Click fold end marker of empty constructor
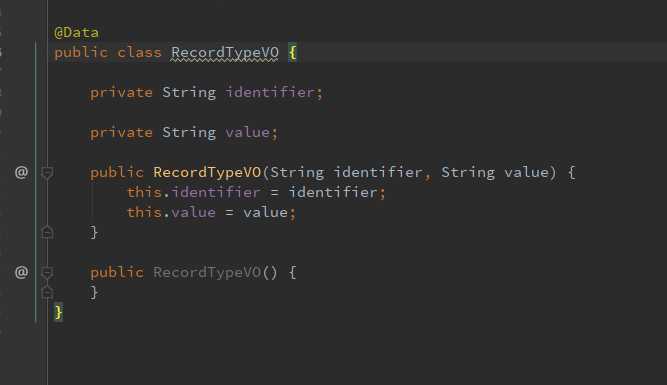The height and width of the screenshot is (385, 667). point(47,292)
